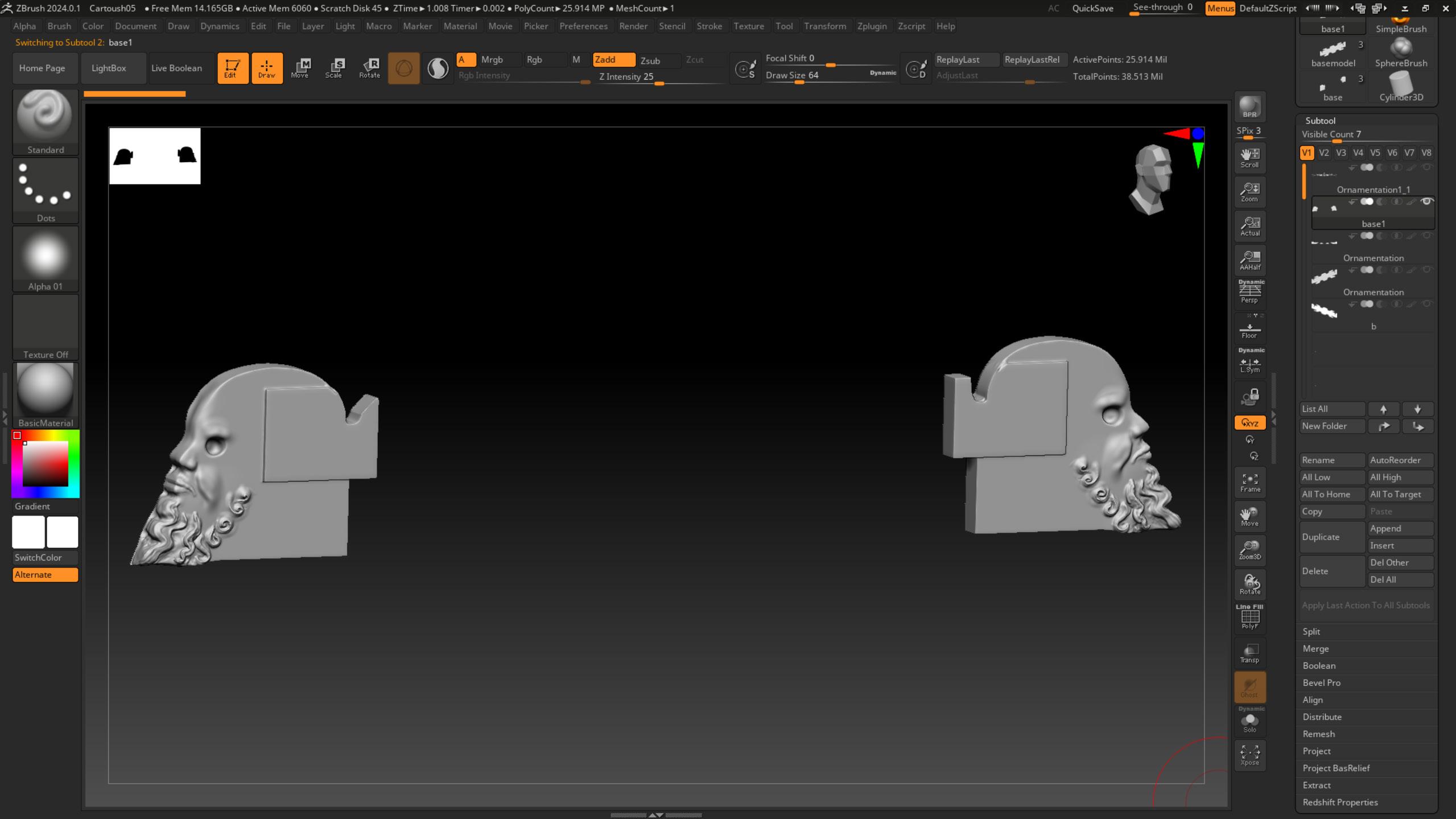Expand the Extract section
This screenshot has height=819, width=1456.
coord(1317,785)
